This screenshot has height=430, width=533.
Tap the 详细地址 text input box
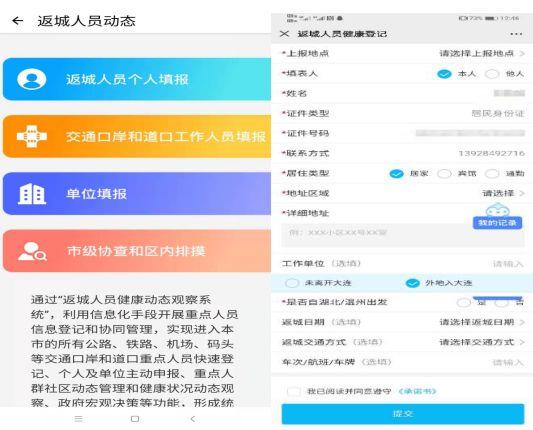click(x=403, y=235)
